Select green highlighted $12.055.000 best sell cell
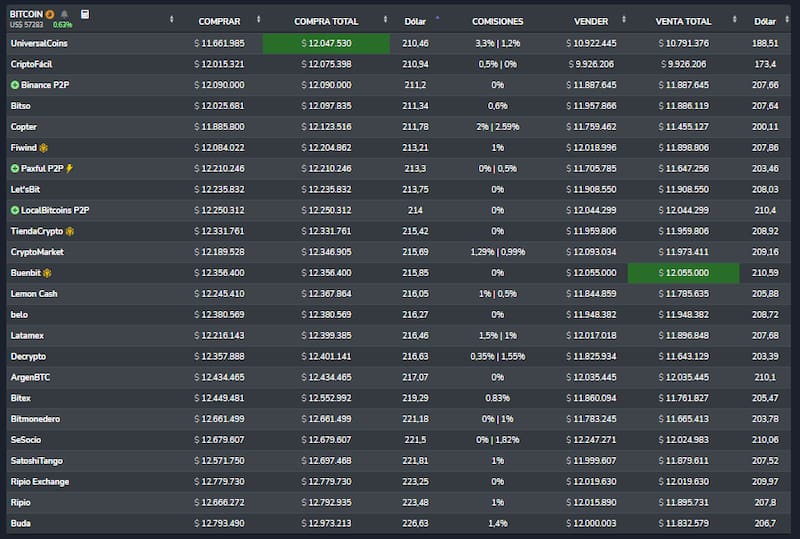Screen dimensions: 800x539 pyautogui.click(x=683, y=273)
